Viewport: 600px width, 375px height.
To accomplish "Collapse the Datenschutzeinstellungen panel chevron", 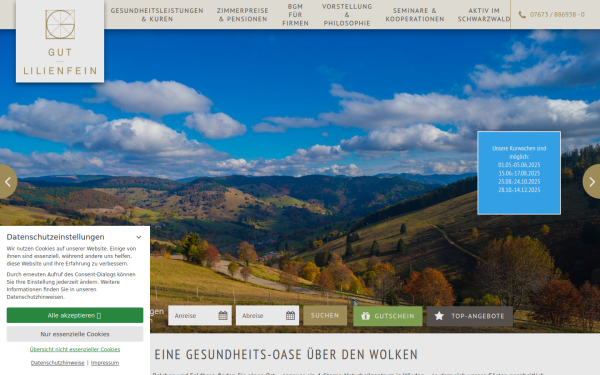I will [x=139, y=237].
